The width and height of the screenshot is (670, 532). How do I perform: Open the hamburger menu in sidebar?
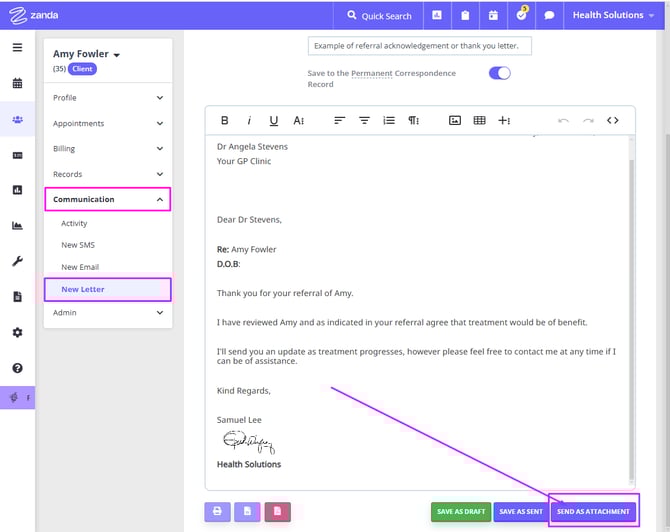17,47
